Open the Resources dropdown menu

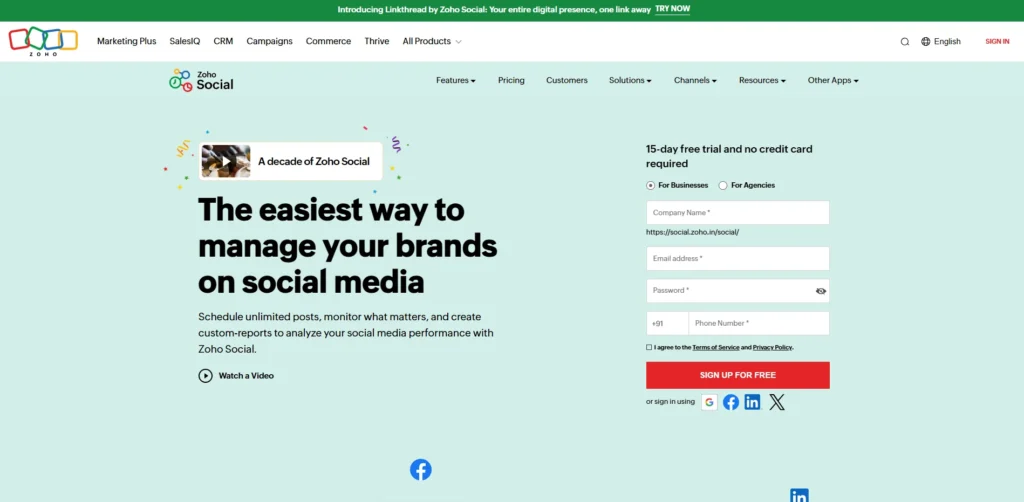pos(762,80)
